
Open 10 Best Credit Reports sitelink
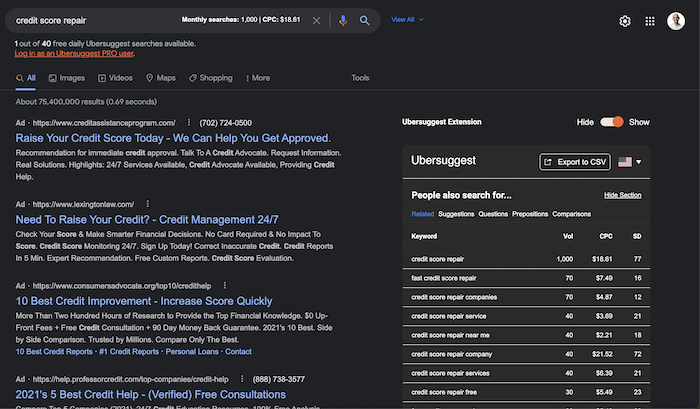pyautogui.click(x=54, y=352)
